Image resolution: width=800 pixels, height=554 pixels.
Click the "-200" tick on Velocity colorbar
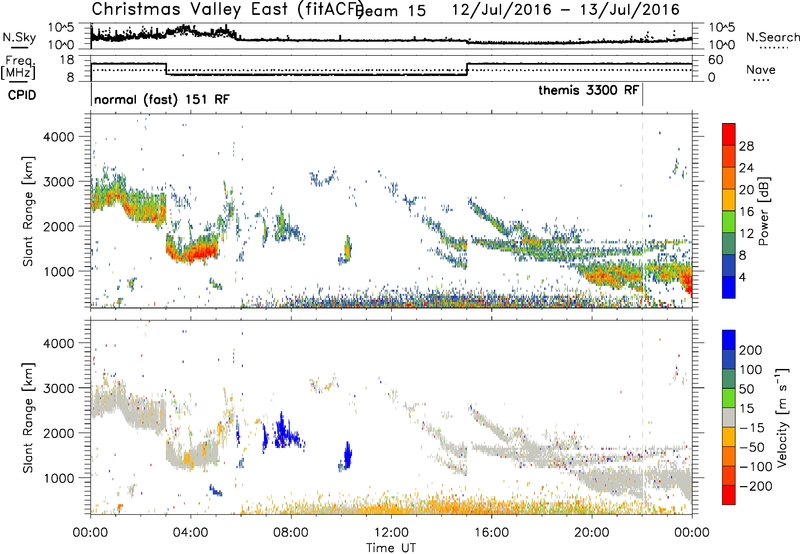coord(755,486)
